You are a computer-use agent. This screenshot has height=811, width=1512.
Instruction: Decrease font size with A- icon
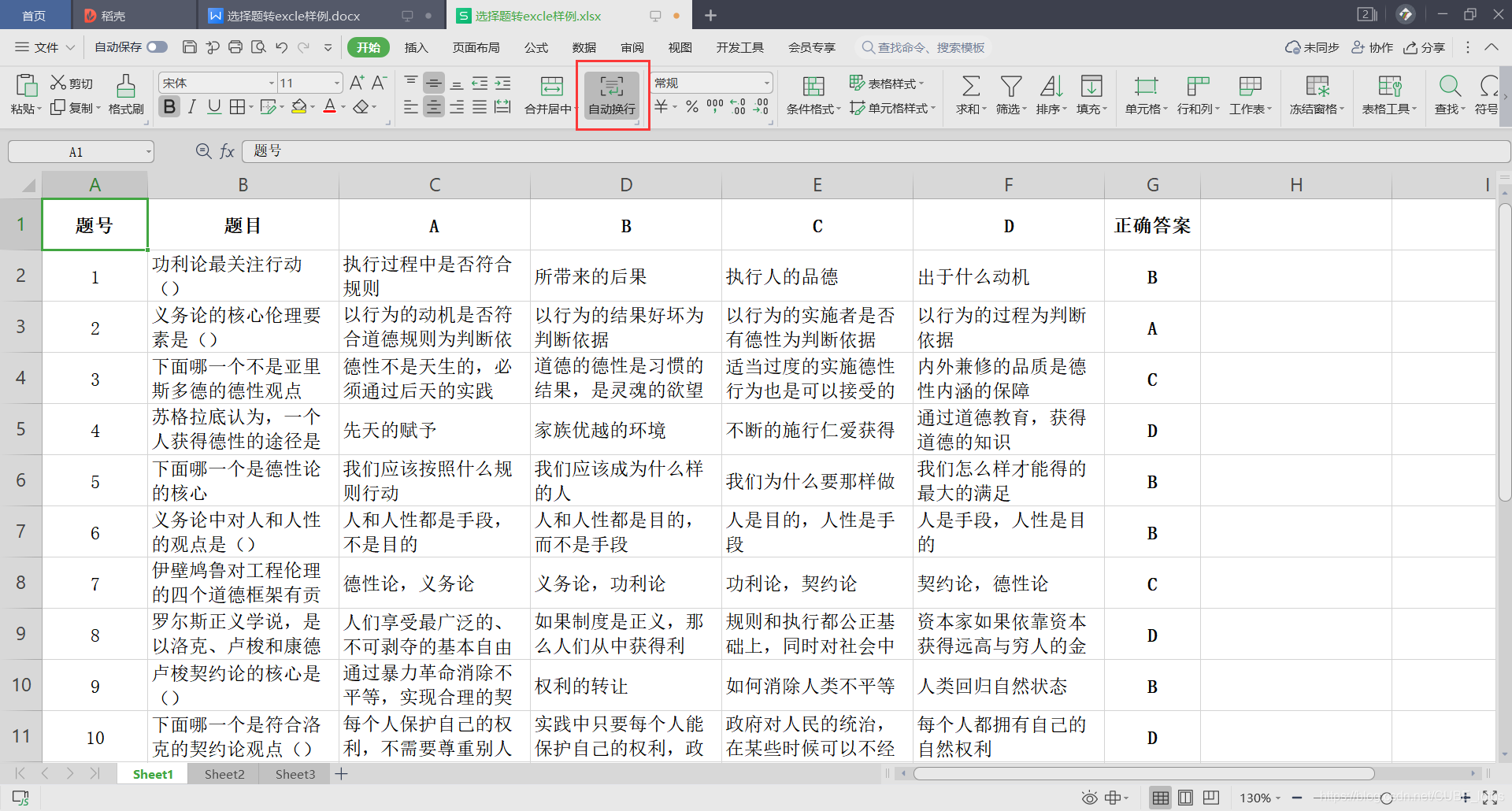379,83
